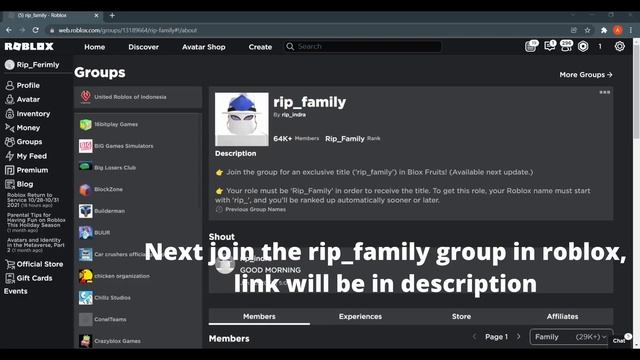
Task: Open the Rip_Ferimly profile name
Action: [38, 65]
